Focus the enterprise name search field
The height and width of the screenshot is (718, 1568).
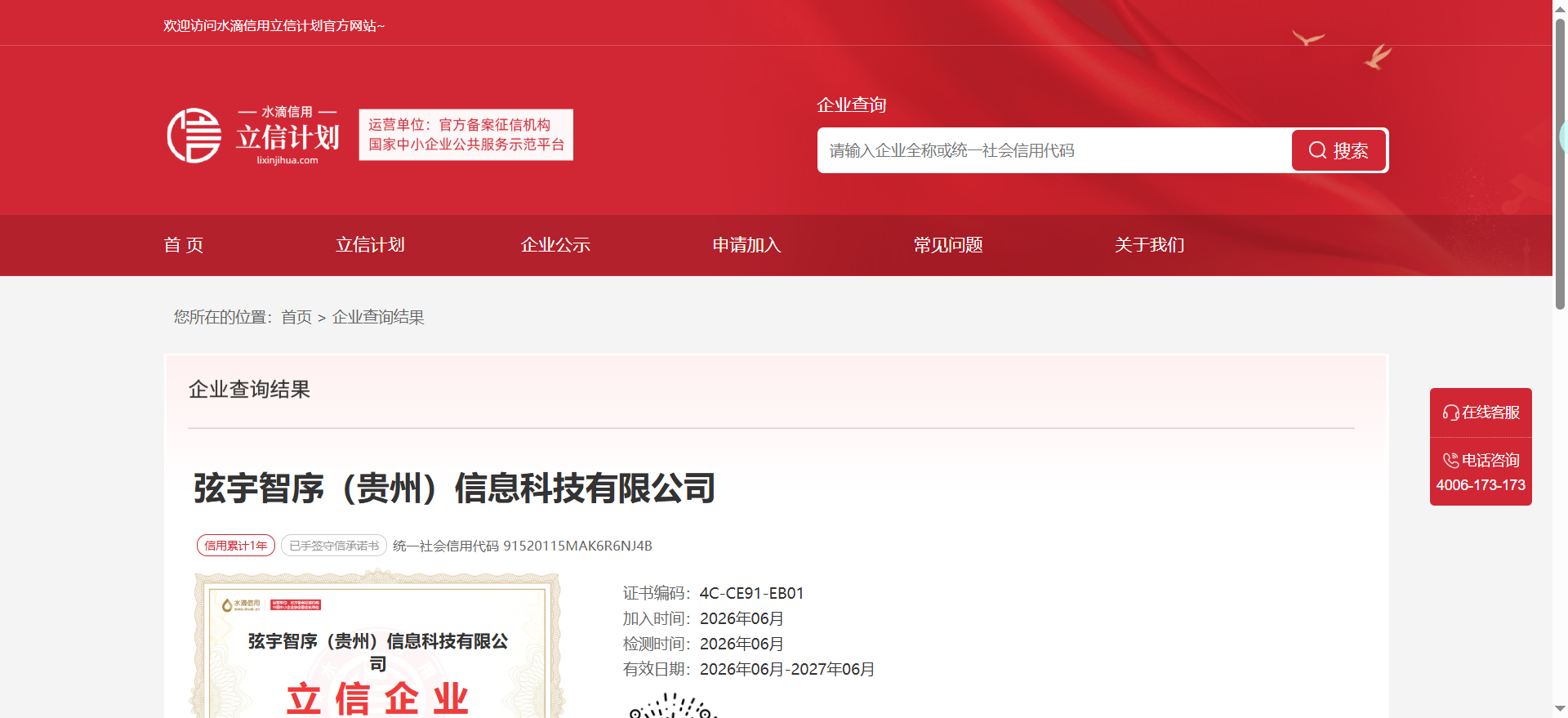point(1054,150)
